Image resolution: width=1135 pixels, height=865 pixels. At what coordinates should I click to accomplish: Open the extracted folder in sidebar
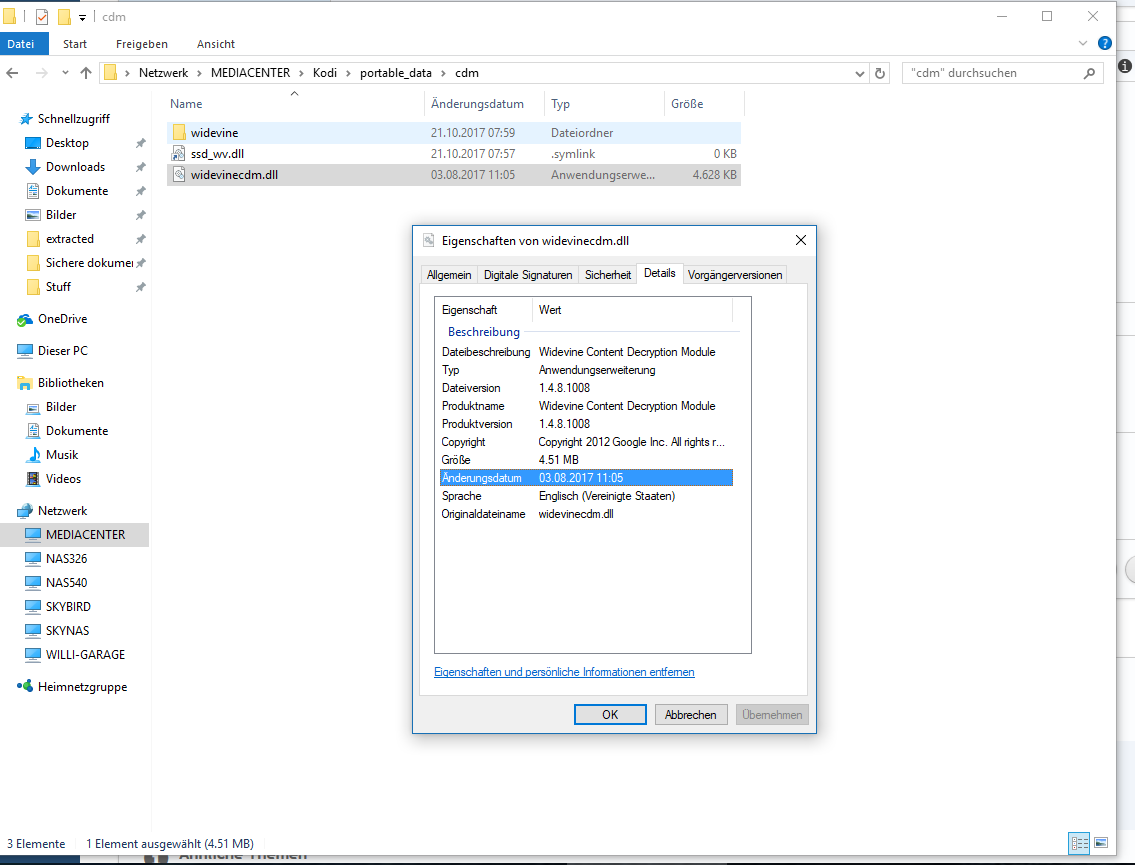point(69,239)
